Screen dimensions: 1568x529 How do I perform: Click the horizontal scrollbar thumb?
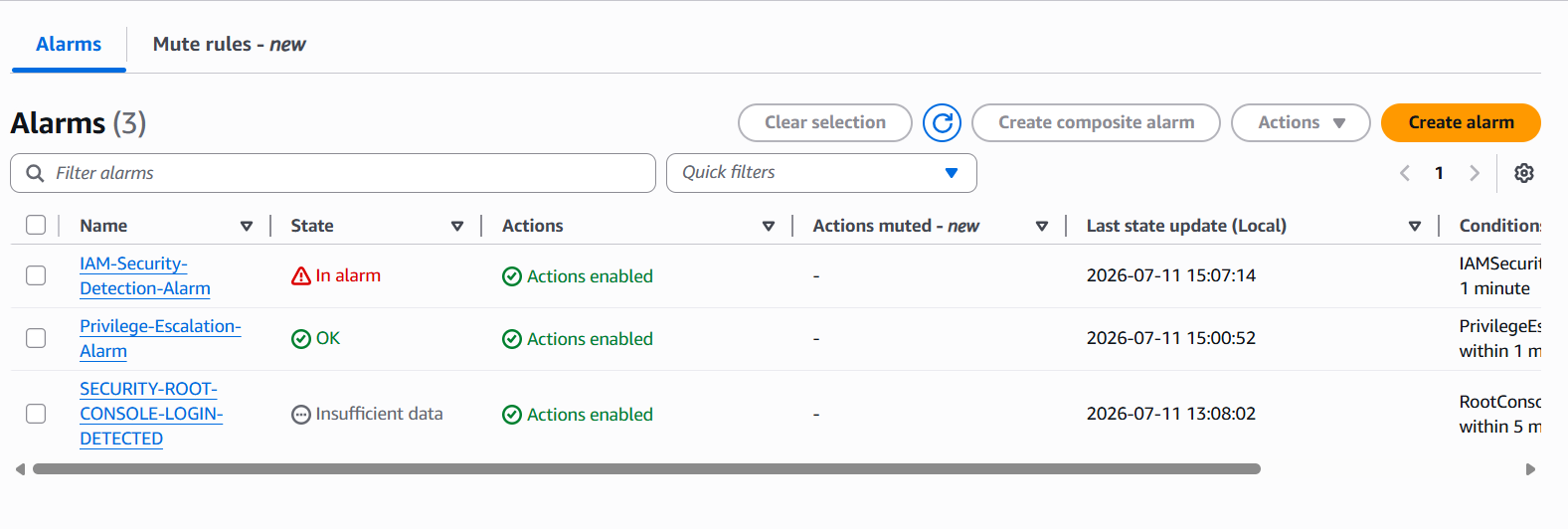(646, 468)
